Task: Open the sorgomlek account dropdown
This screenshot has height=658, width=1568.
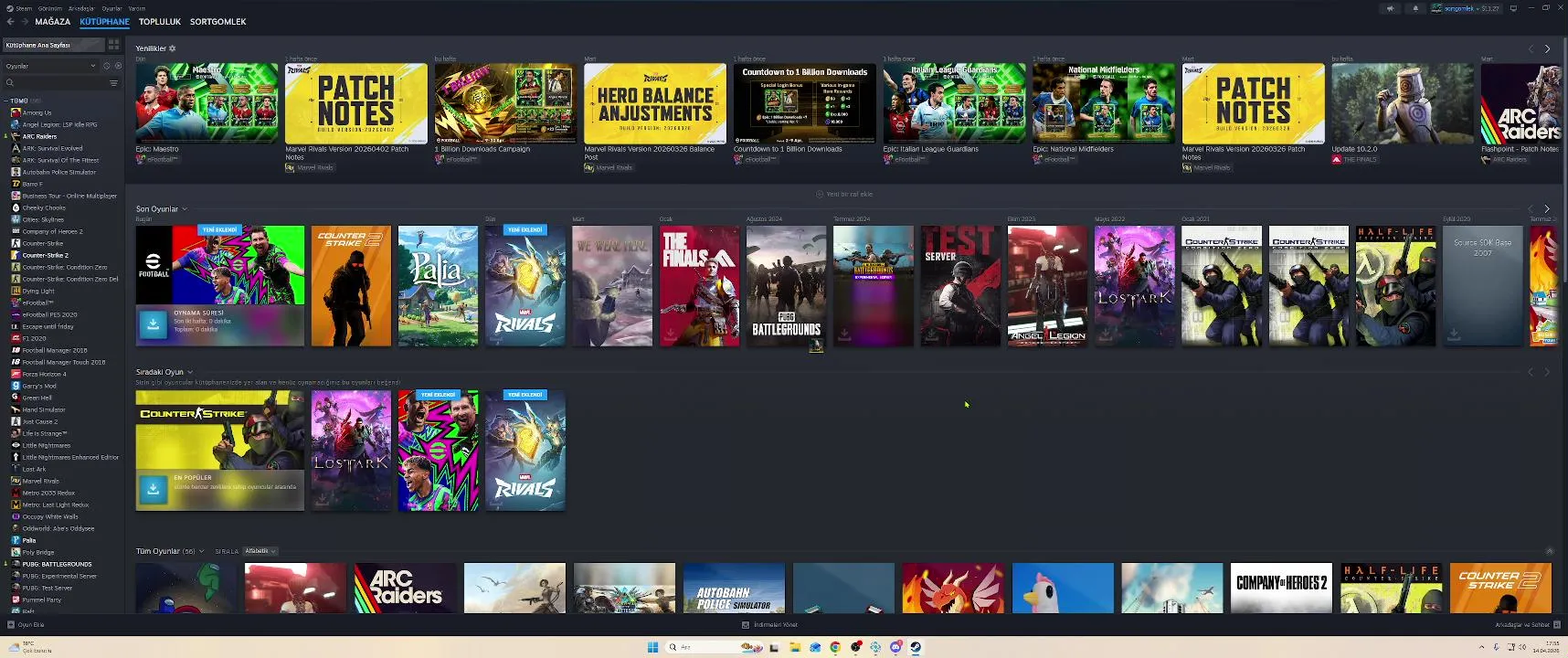Action: pyautogui.click(x=1467, y=8)
